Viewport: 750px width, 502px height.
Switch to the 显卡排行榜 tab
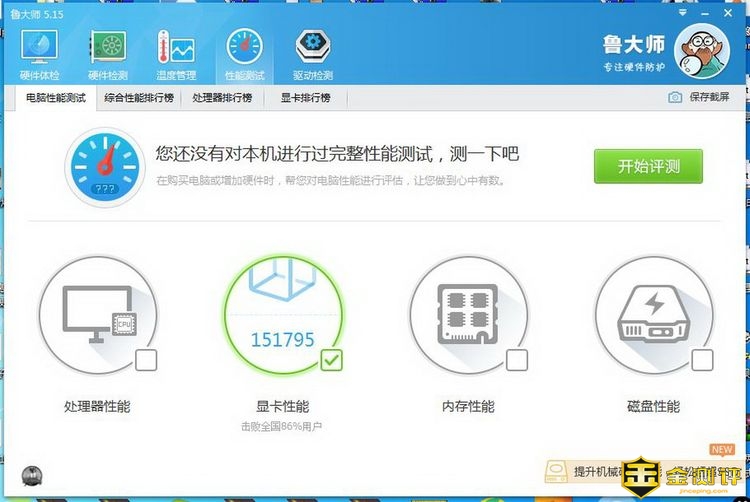click(305, 98)
